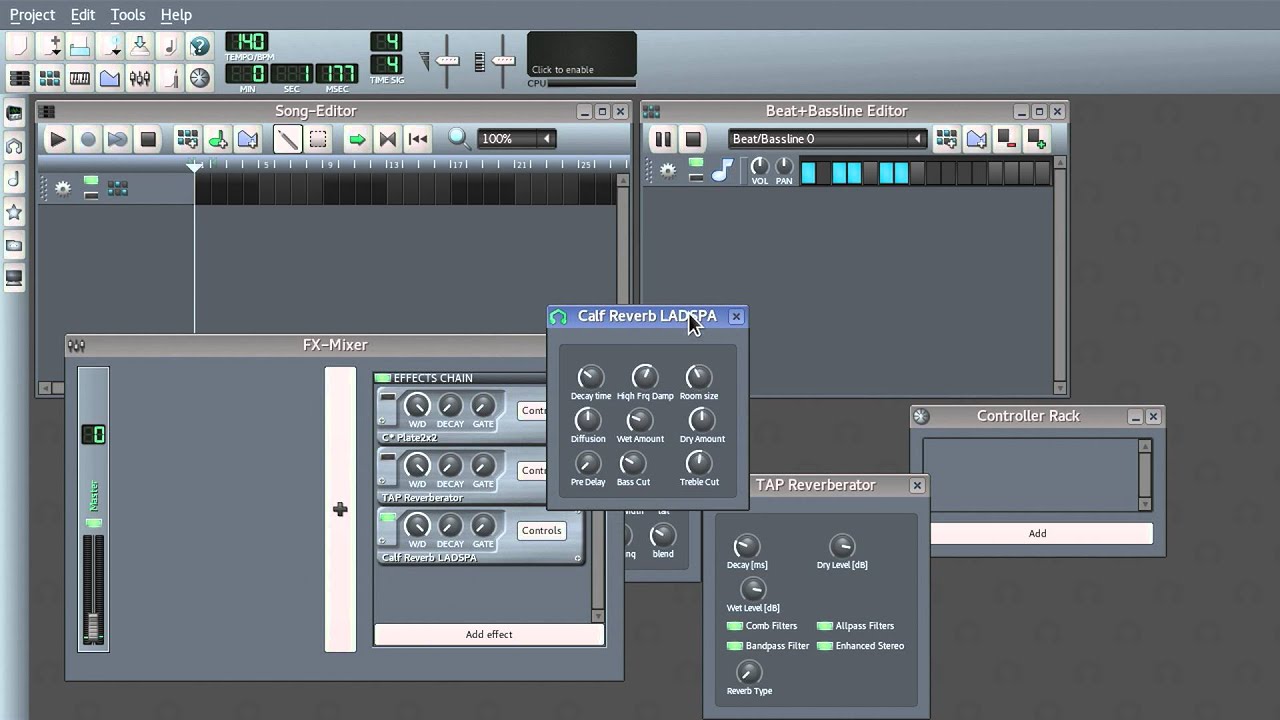
Task: Click the track PAN knob
Action: click(x=784, y=167)
